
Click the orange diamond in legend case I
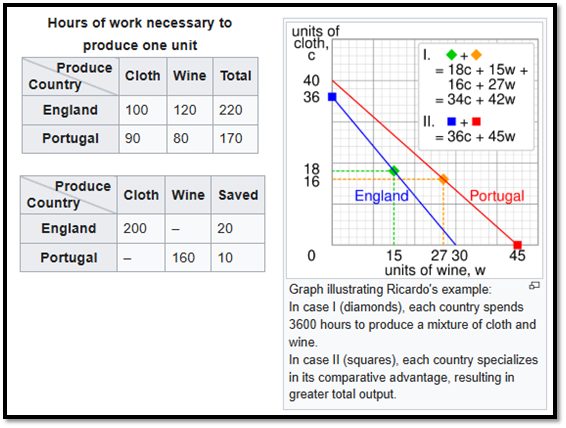(476, 55)
